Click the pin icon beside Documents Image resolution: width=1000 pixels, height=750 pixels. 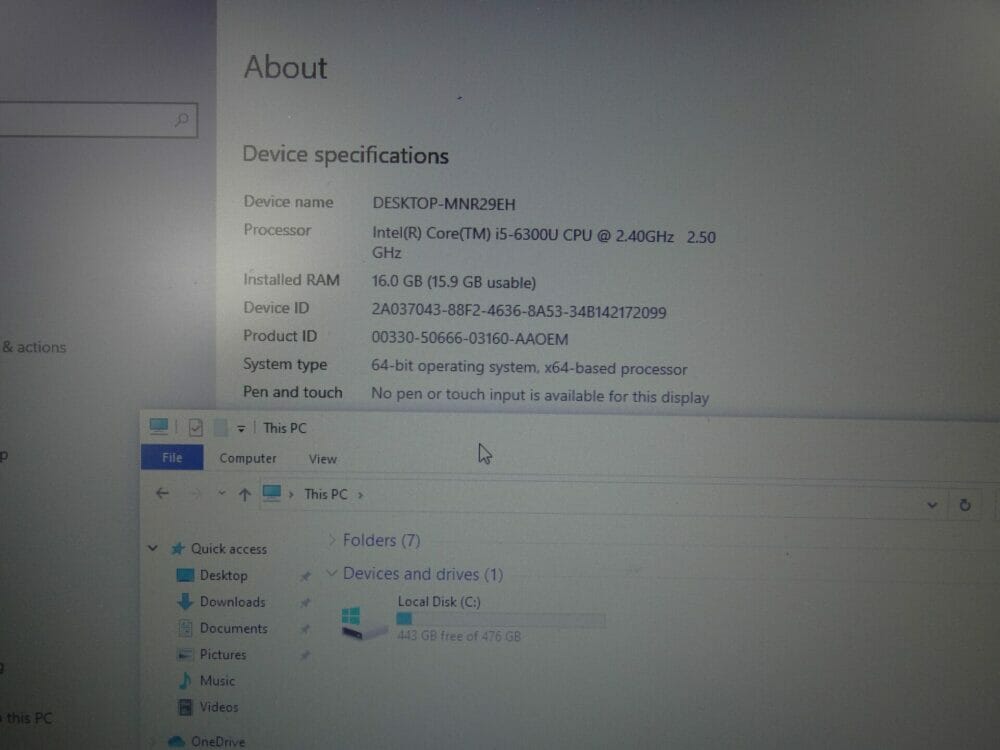click(x=305, y=629)
